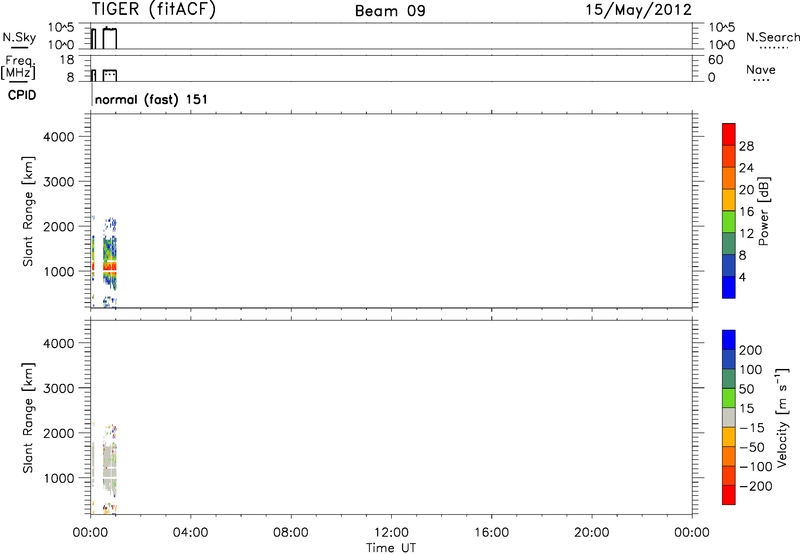Click the 3000 label of velocity panel axis

pyautogui.click(x=58, y=388)
